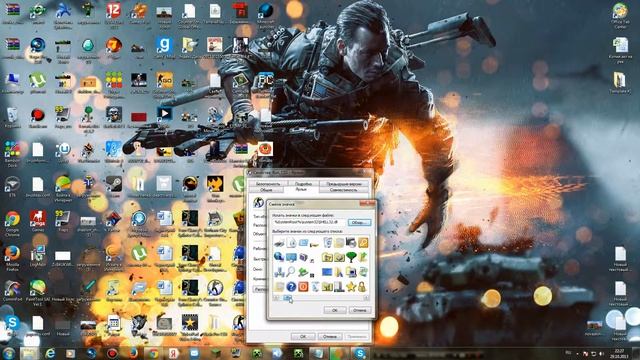Select the Bandicam red circle desktop icon
This screenshot has width=640, height=360.
(x=38, y=118)
